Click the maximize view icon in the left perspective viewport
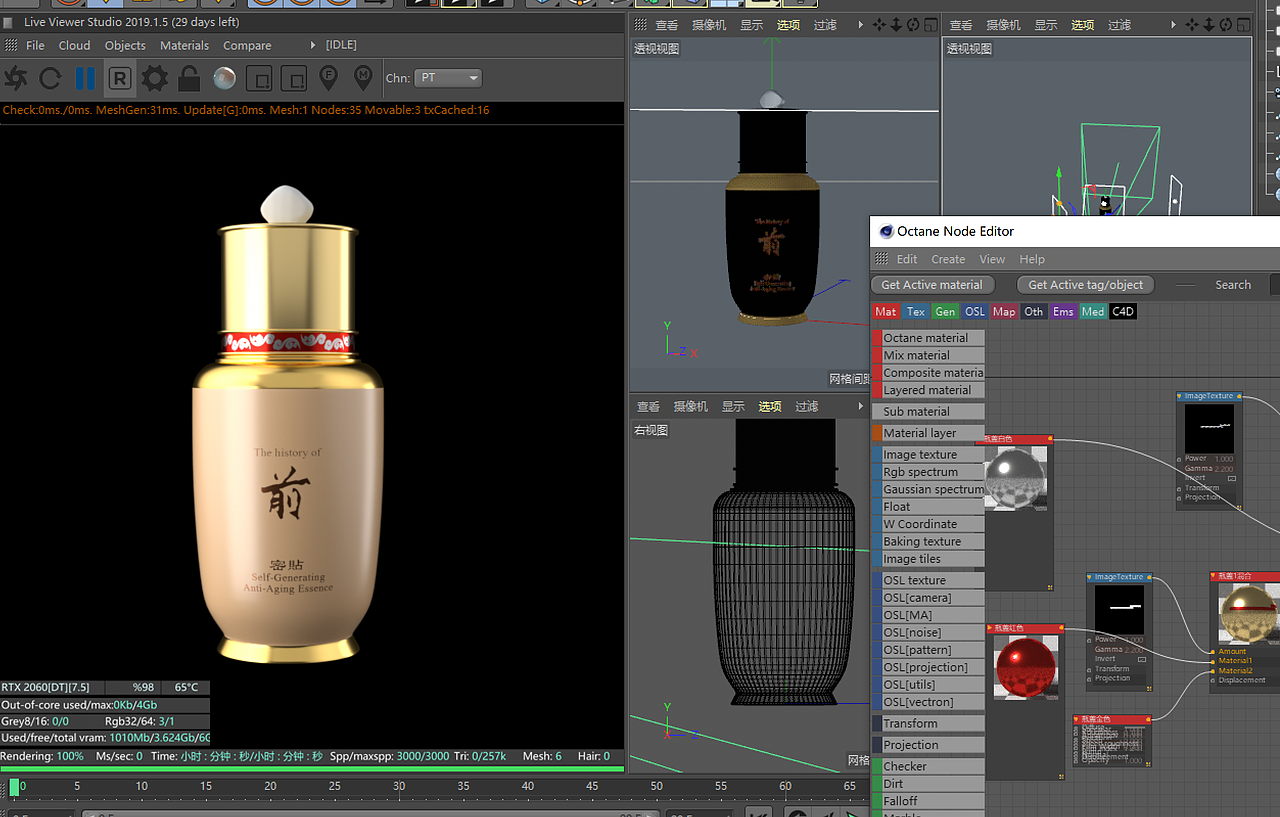The height and width of the screenshot is (817, 1280). pos(930,25)
